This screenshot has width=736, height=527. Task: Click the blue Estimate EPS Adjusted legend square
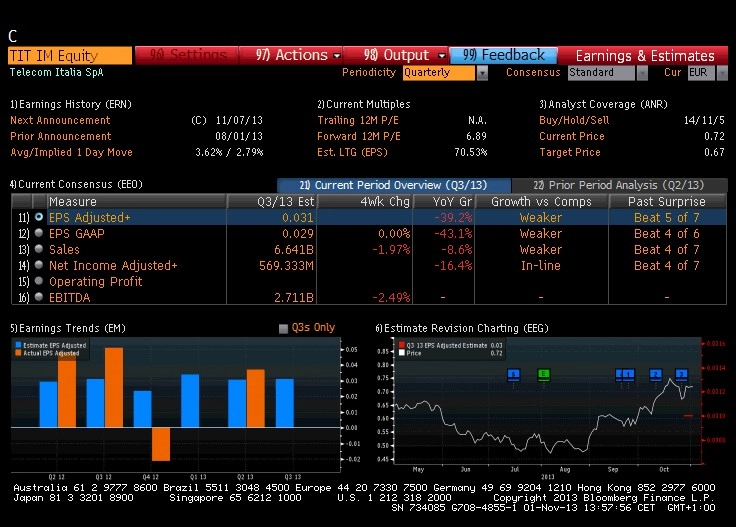18,345
